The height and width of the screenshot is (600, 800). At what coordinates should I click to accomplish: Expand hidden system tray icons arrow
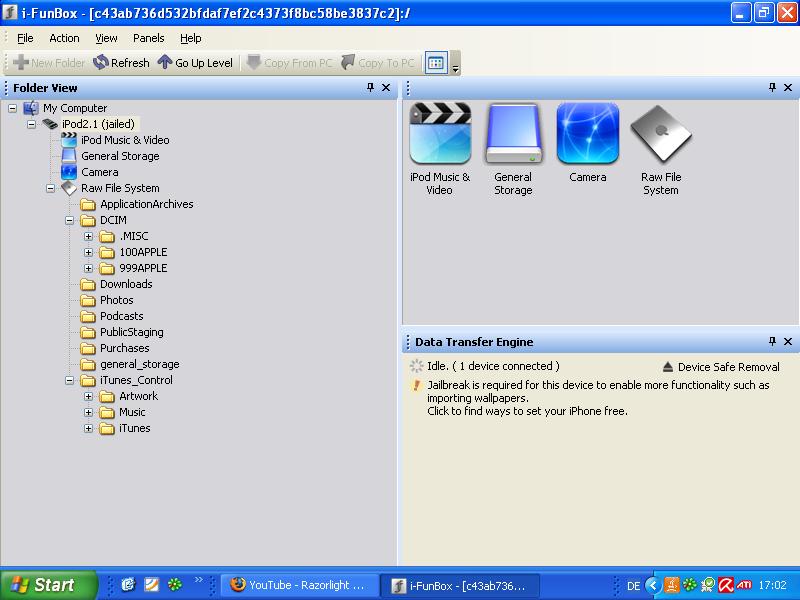pos(653,585)
